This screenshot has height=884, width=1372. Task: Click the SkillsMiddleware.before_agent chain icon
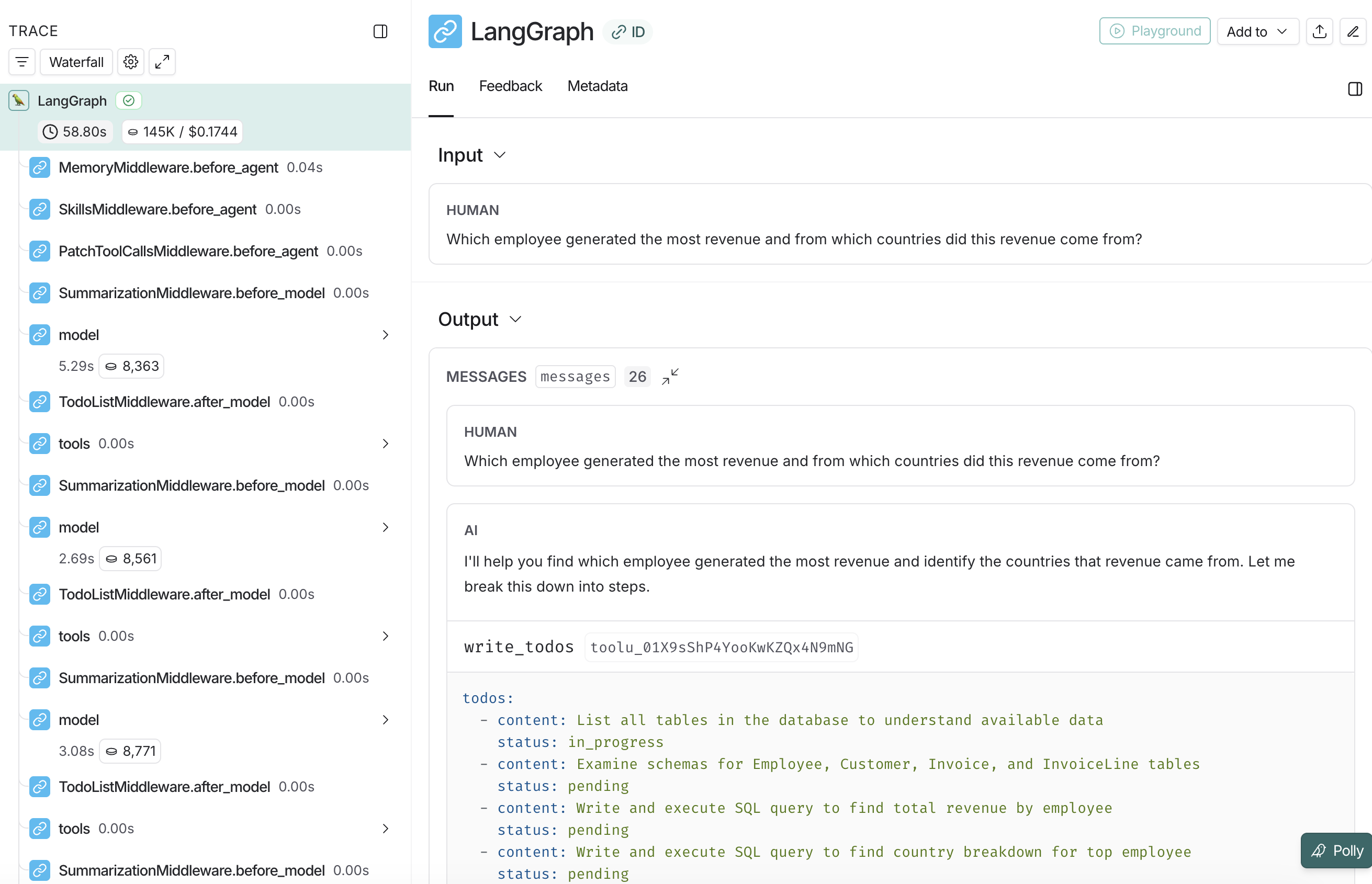pyautogui.click(x=40, y=209)
